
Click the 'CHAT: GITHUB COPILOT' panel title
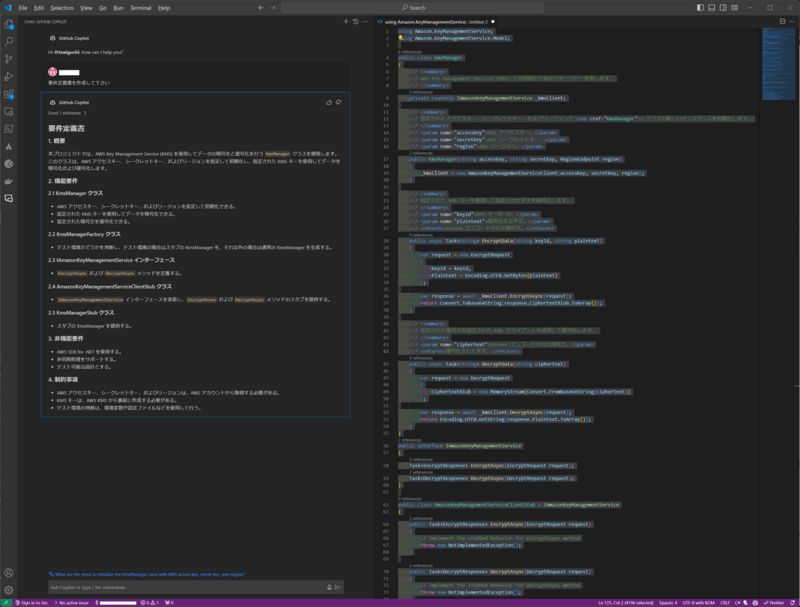tap(45, 22)
